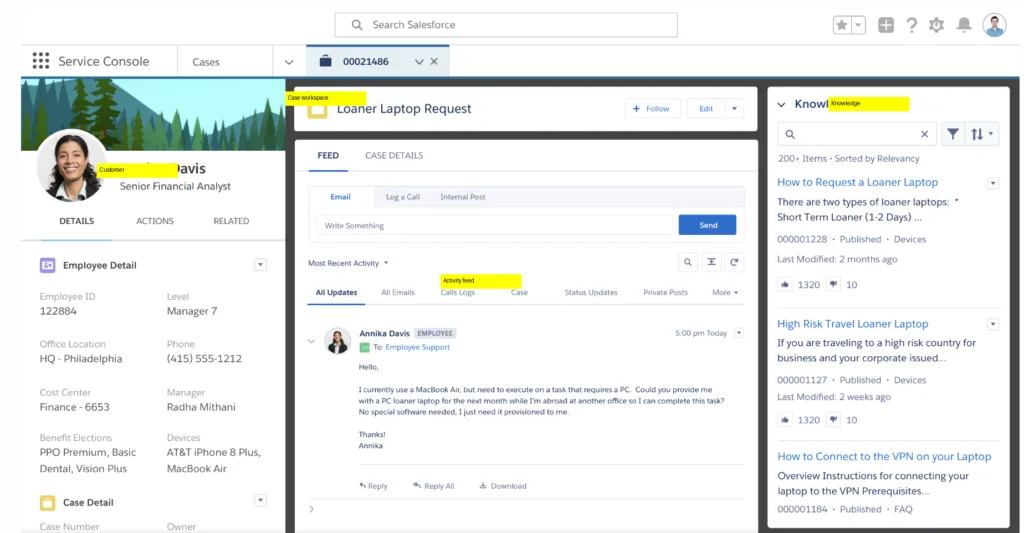Expand the next collapsed feed item chevron

tap(312, 509)
